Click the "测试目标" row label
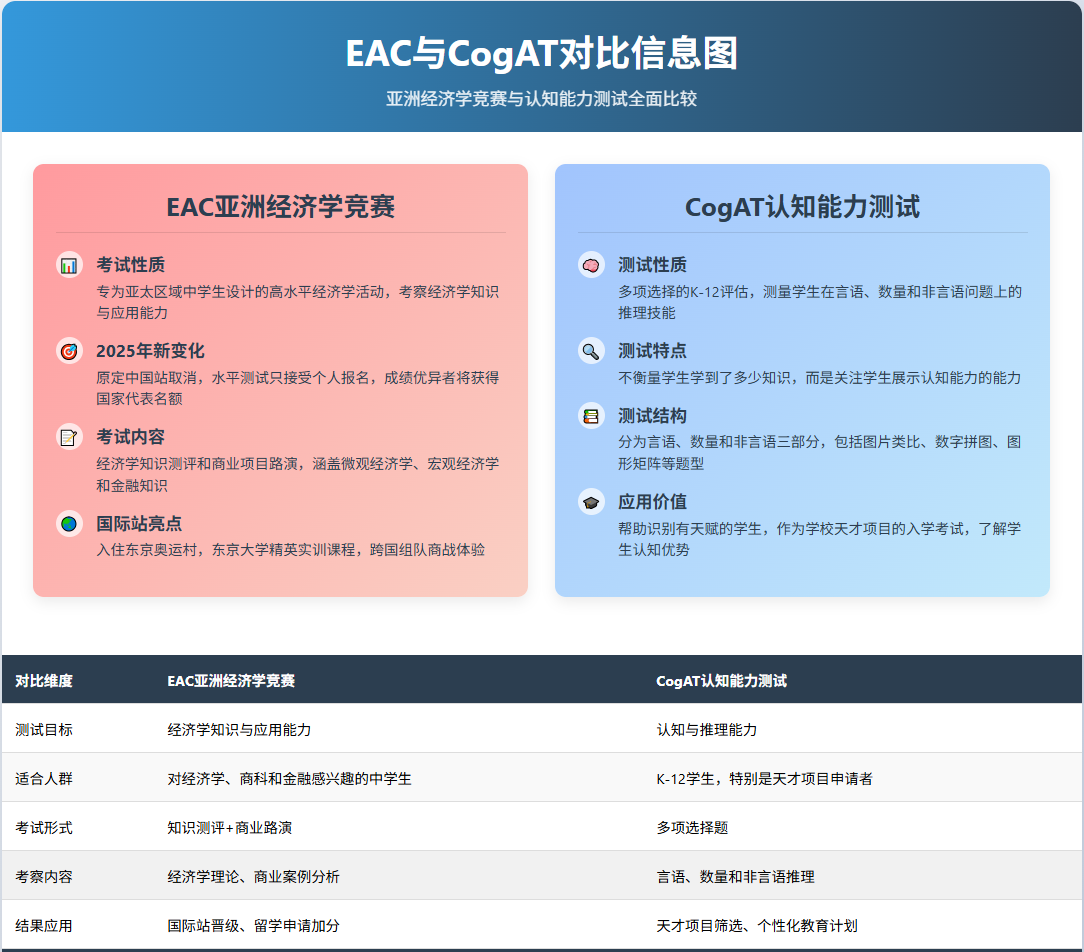This screenshot has width=1084, height=952. point(44,730)
